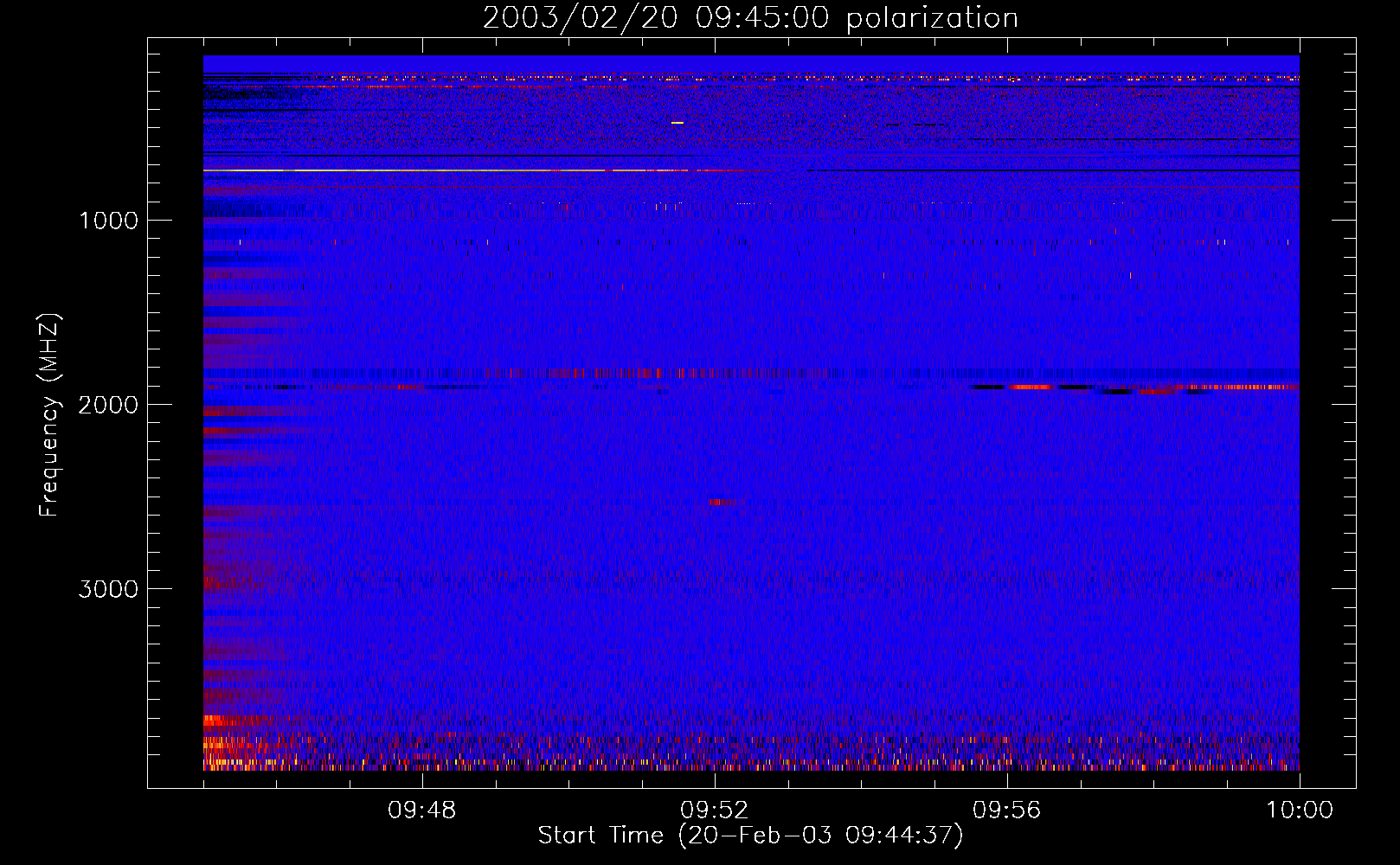Image resolution: width=1400 pixels, height=865 pixels.
Task: Click the 09:52 time axis label
Action: [715, 811]
